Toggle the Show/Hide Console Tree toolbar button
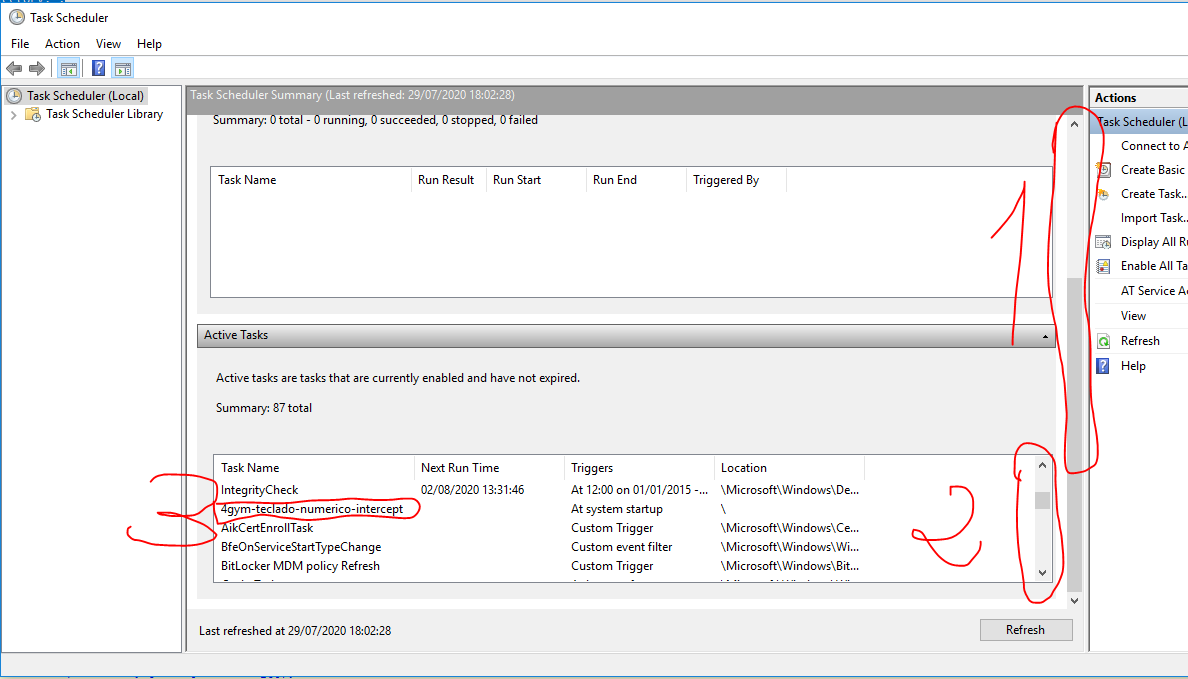The image size is (1188, 679). (68, 68)
